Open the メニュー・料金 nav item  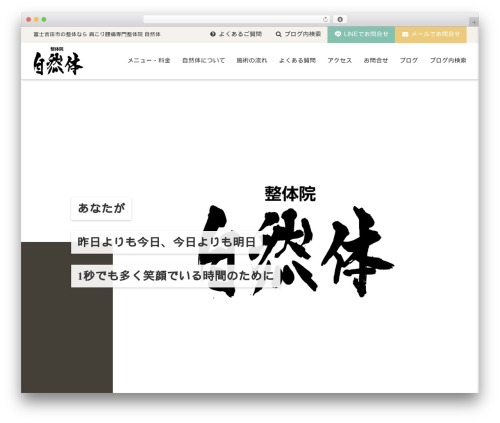149,61
